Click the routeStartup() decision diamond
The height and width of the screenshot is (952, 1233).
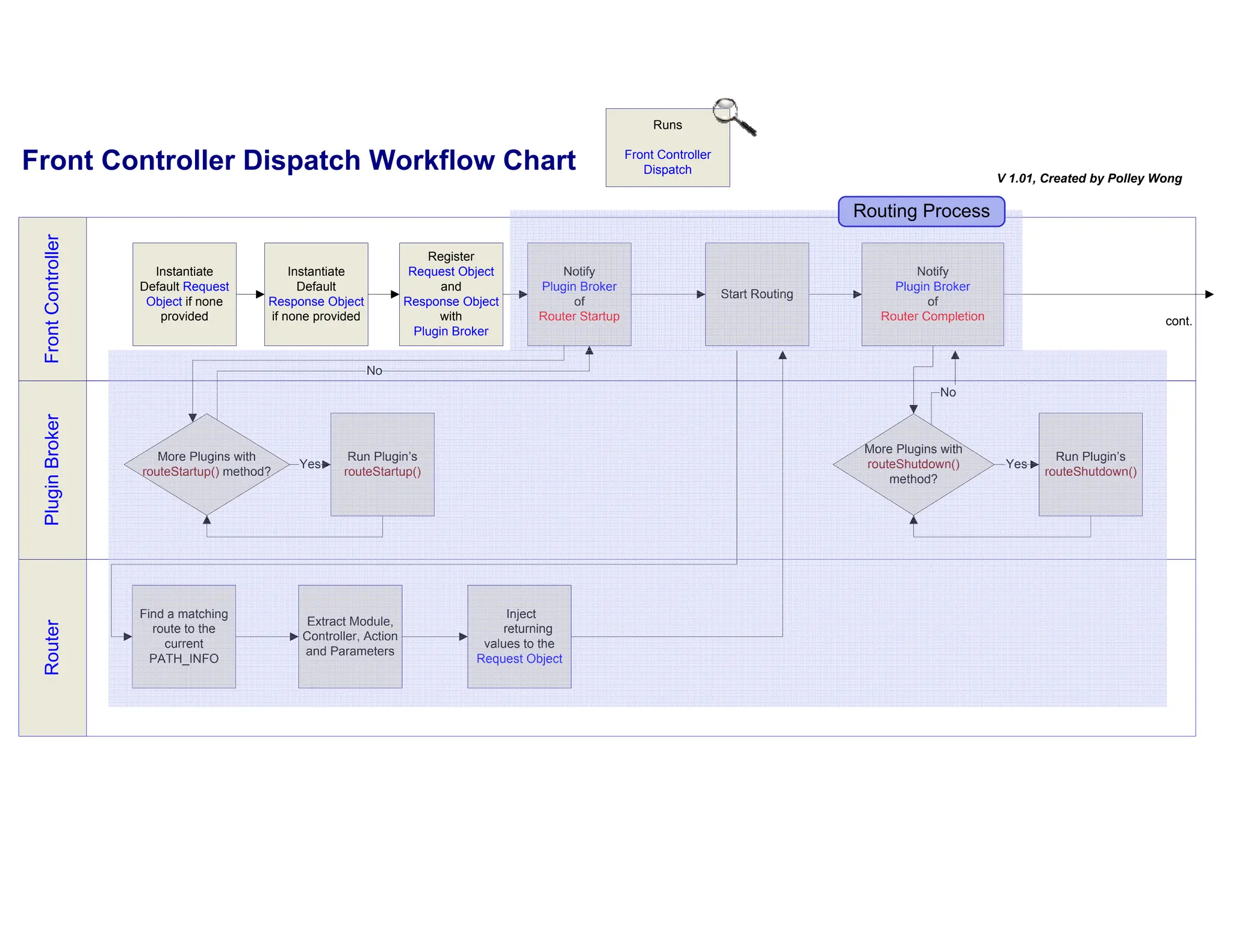point(207,464)
